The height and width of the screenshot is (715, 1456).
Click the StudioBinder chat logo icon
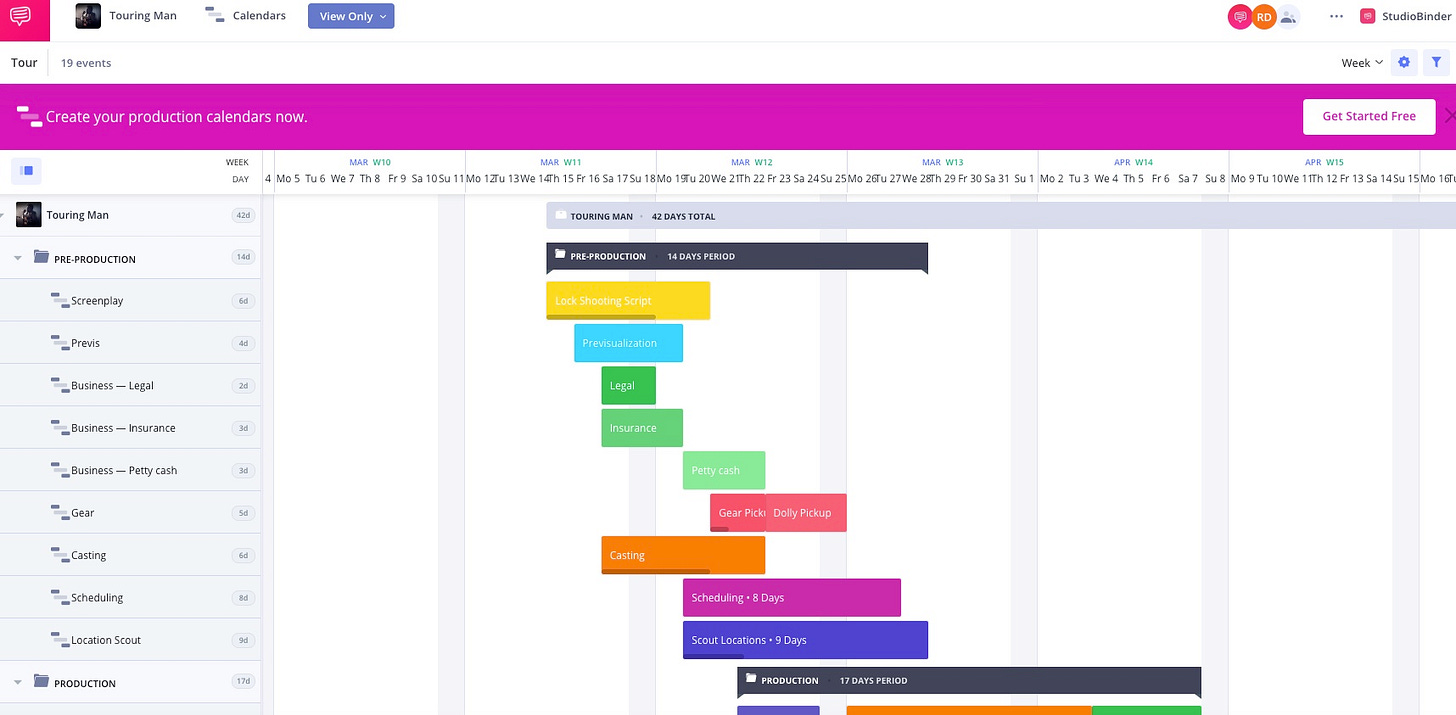tap(20, 16)
